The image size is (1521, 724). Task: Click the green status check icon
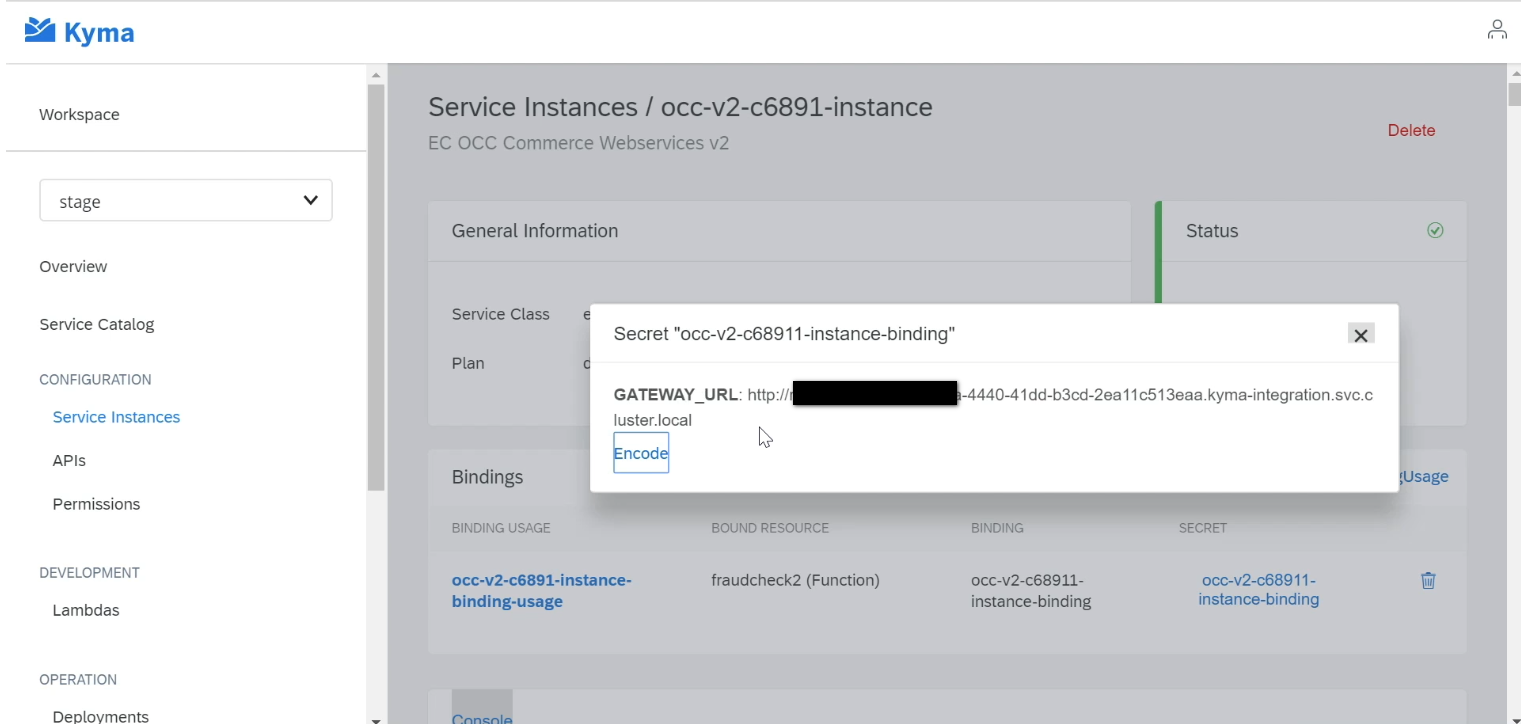(x=1435, y=230)
